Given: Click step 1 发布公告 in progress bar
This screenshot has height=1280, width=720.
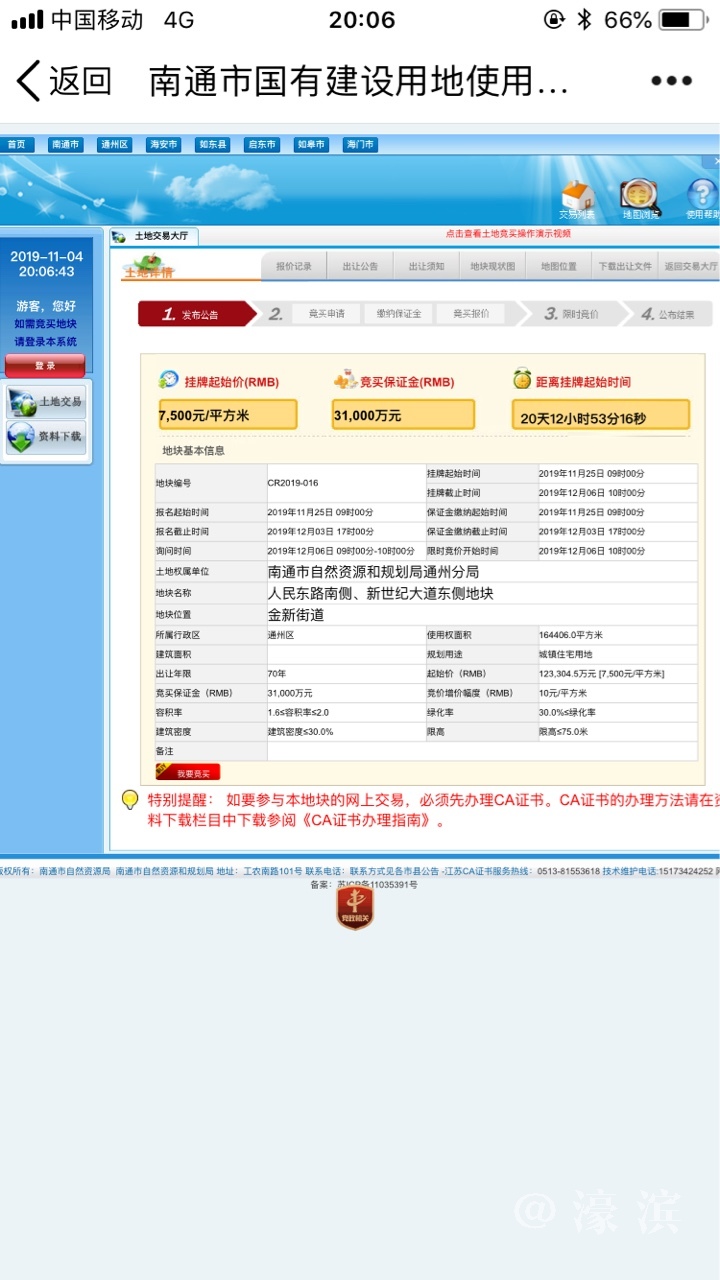Looking at the screenshot, I should (x=192, y=315).
